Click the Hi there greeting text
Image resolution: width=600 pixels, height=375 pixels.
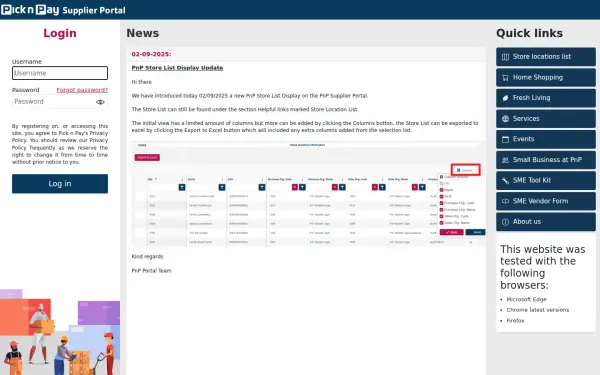(x=142, y=82)
